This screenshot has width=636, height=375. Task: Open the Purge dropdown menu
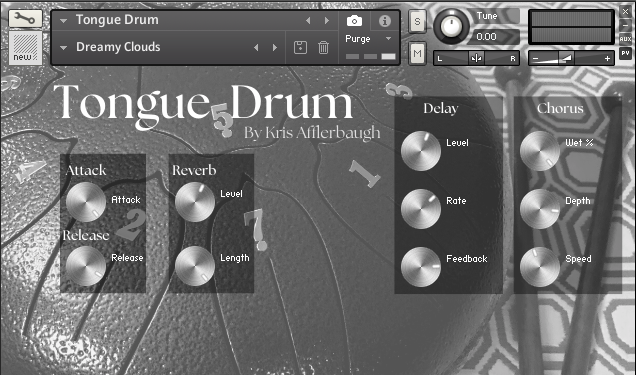tap(368, 39)
